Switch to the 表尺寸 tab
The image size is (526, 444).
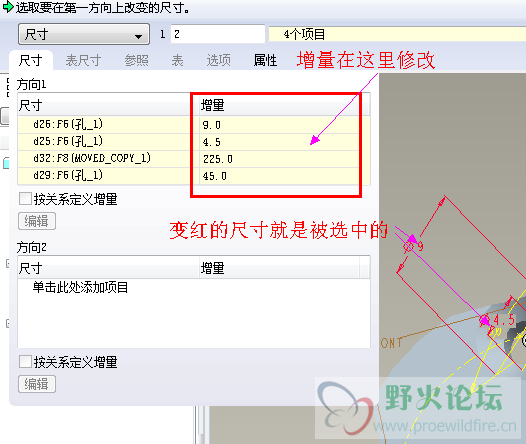[83, 61]
